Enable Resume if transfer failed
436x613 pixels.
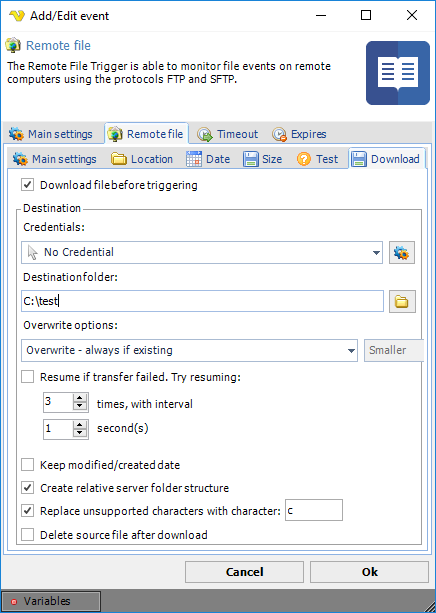[x=27, y=377]
